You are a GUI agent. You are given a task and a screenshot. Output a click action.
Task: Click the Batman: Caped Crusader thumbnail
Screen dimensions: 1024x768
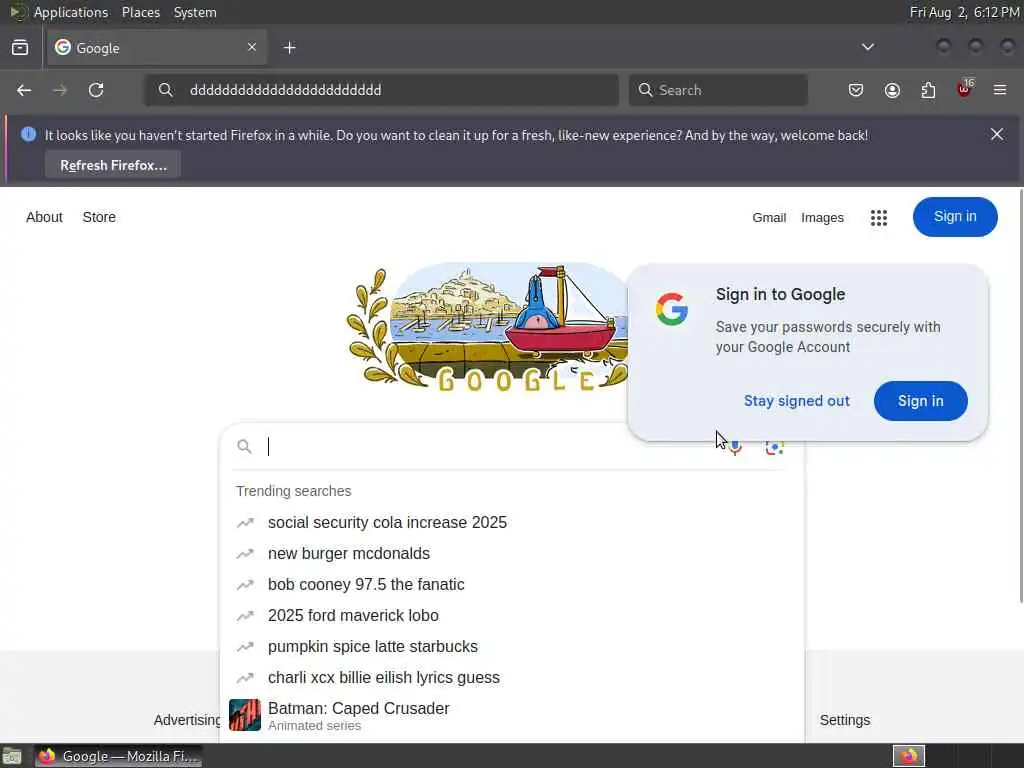245,715
